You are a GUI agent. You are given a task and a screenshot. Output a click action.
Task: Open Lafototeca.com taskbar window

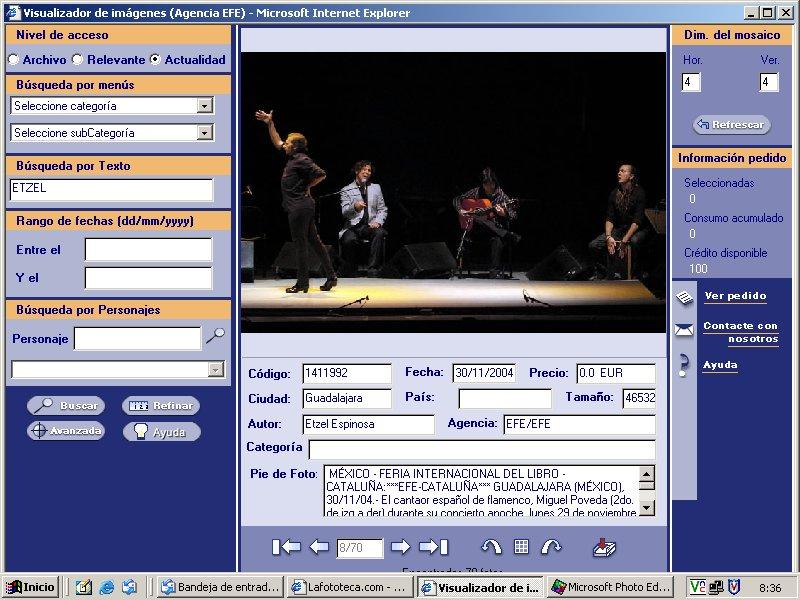coord(348,587)
